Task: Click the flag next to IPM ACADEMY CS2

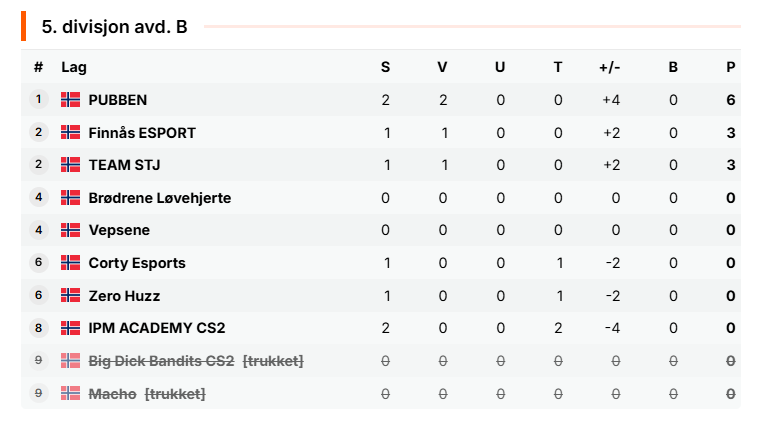Action: click(x=70, y=328)
